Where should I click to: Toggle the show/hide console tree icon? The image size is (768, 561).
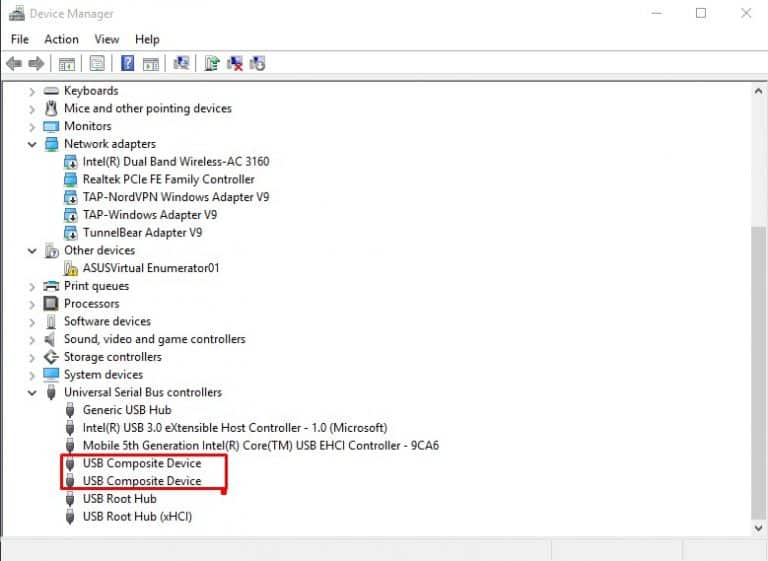tap(67, 64)
